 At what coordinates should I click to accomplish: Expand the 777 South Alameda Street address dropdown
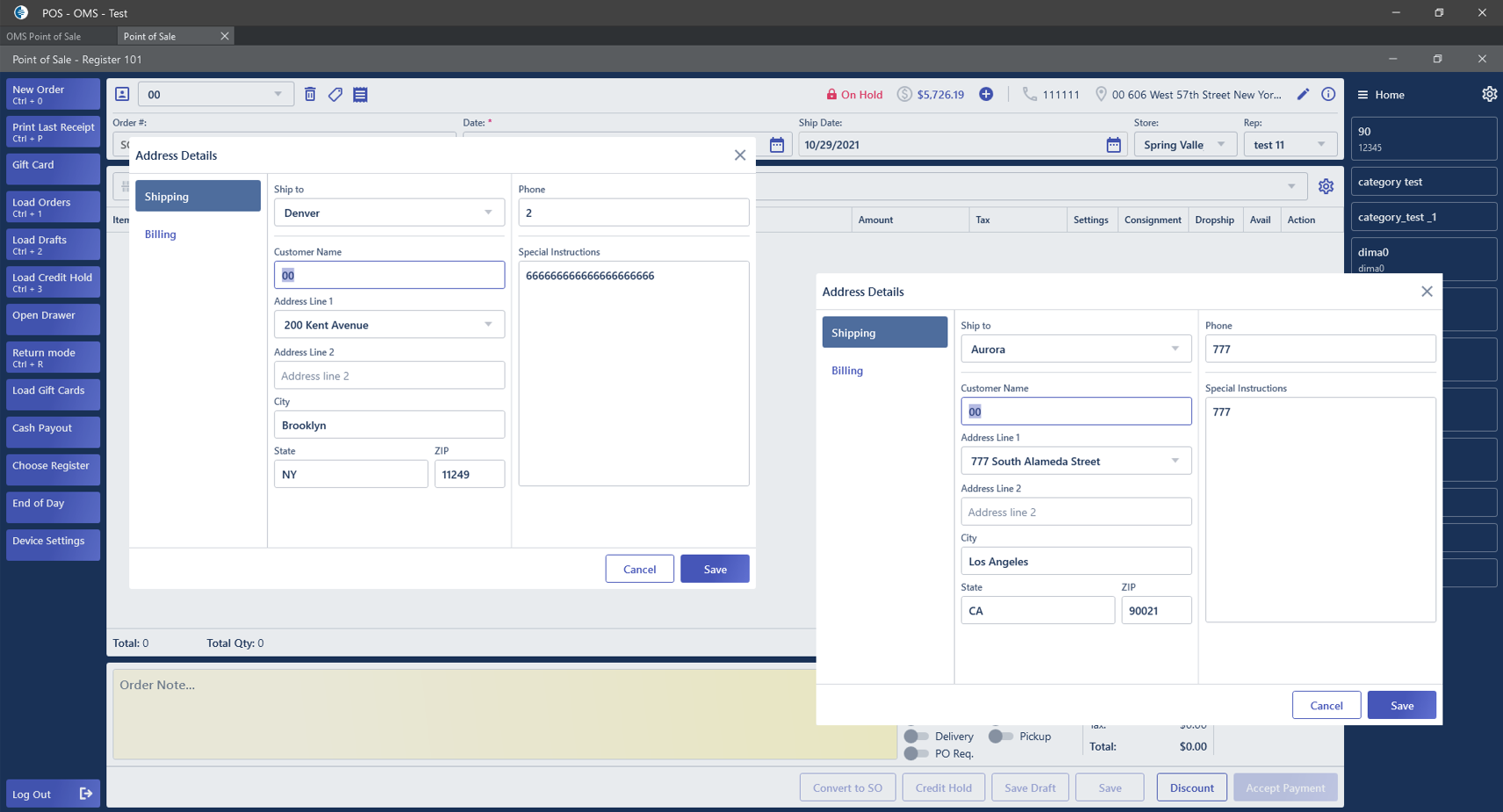tap(1175, 461)
